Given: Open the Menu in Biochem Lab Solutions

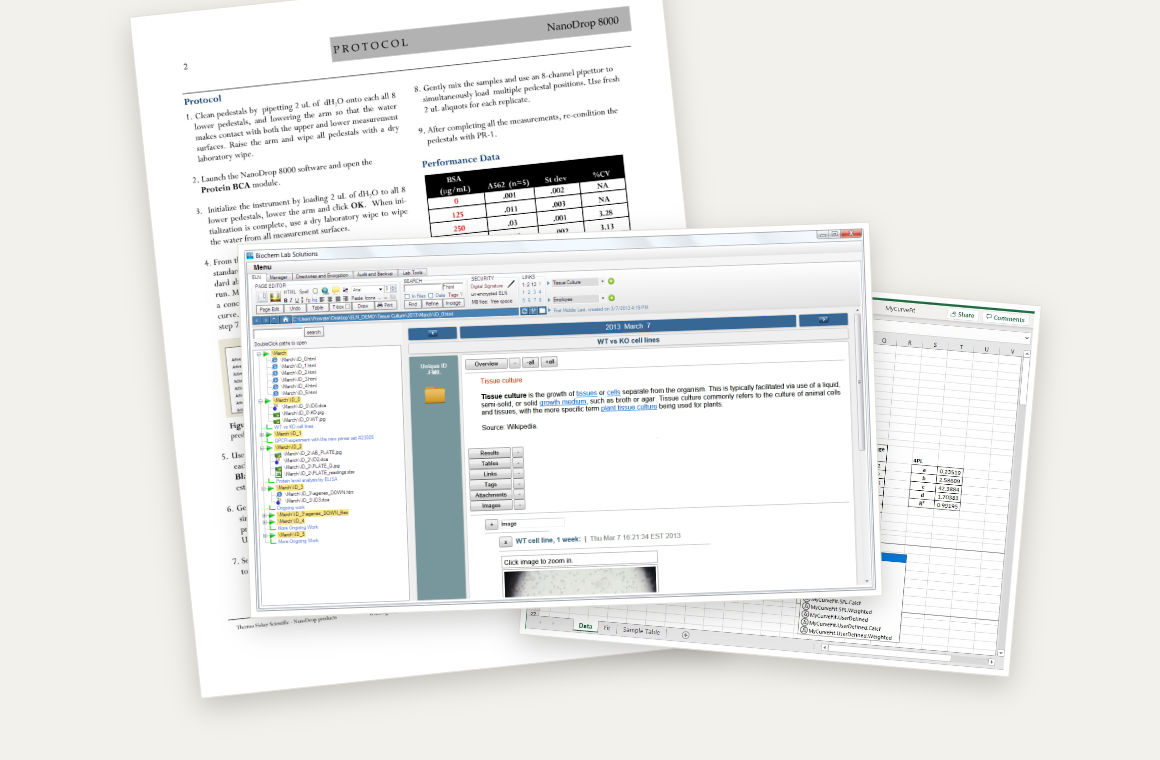Looking at the screenshot, I should click(262, 267).
